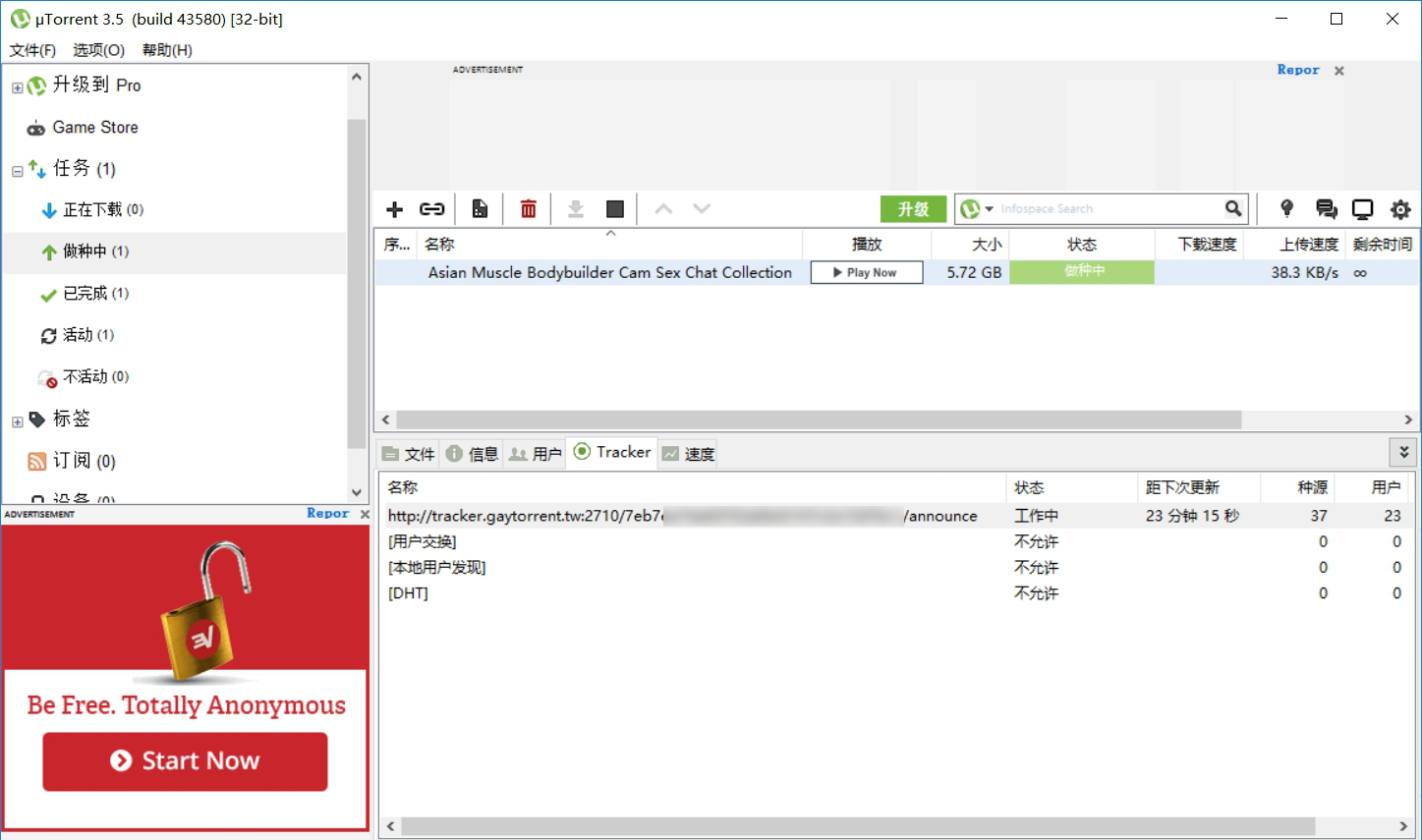
Task: Click the chat bubbles toolbar icon
Action: tap(1326, 209)
